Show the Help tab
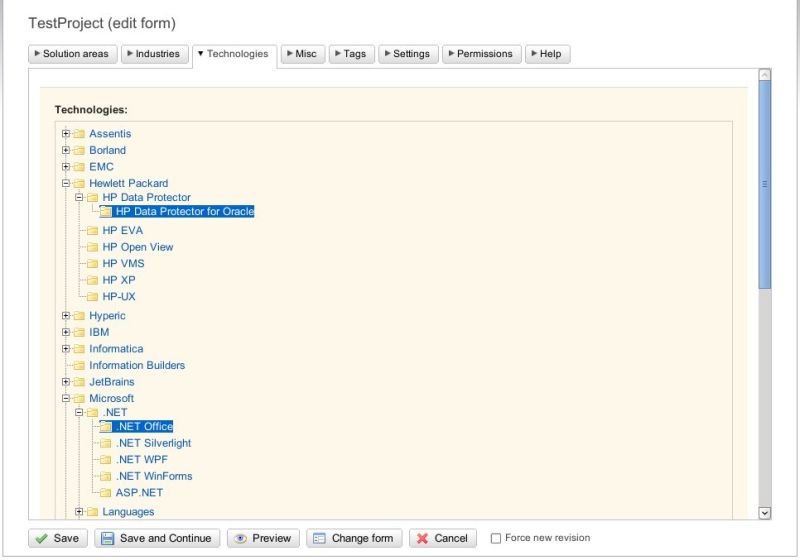 [547, 54]
